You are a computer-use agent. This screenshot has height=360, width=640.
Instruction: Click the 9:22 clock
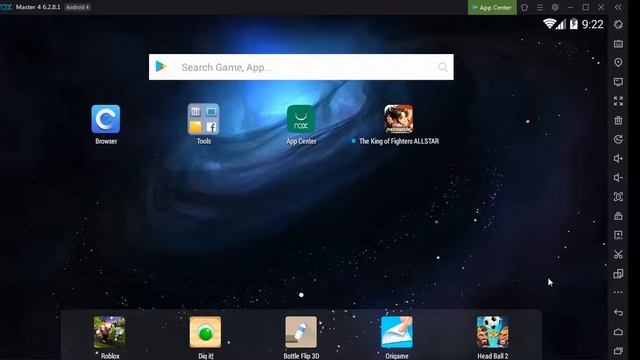(592, 24)
